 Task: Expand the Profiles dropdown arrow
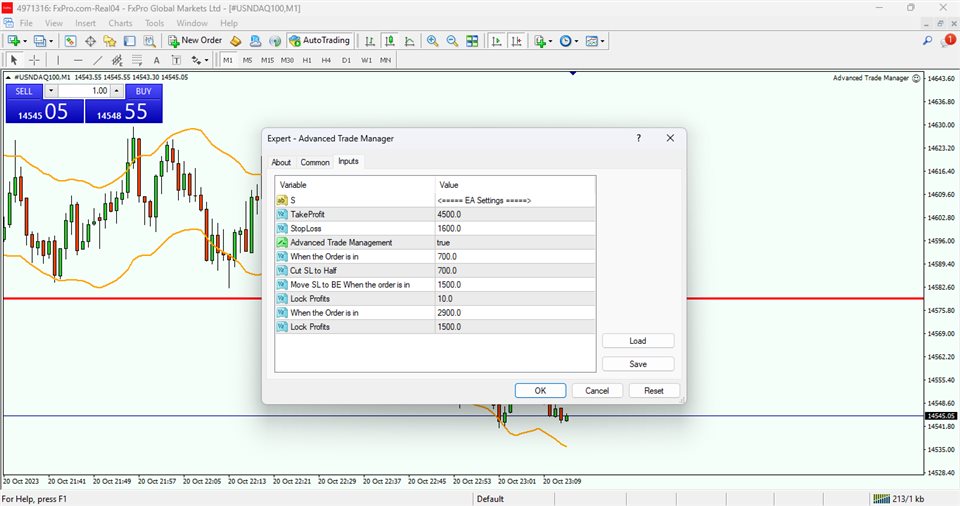51,41
